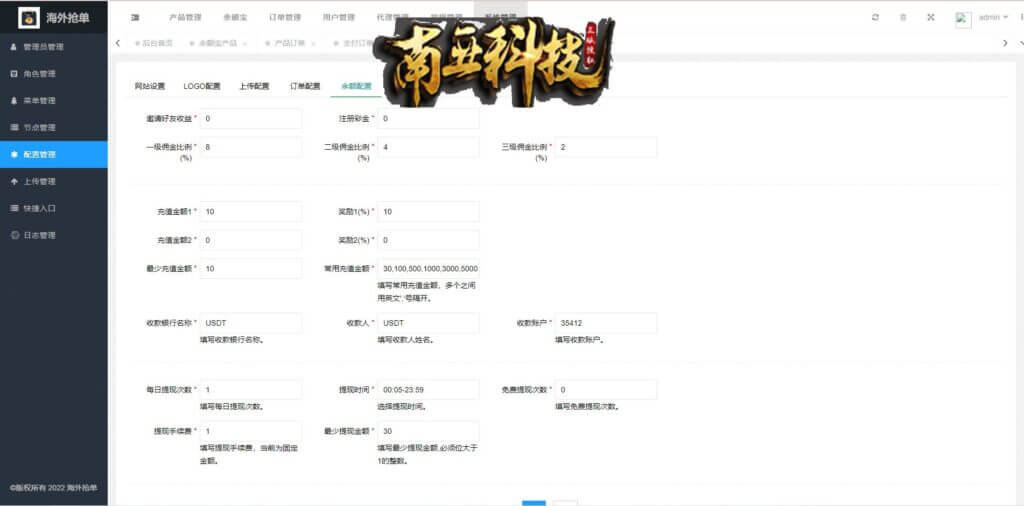Open 订单管理 in the top menu
The width and height of the screenshot is (1024, 506).
click(x=285, y=18)
